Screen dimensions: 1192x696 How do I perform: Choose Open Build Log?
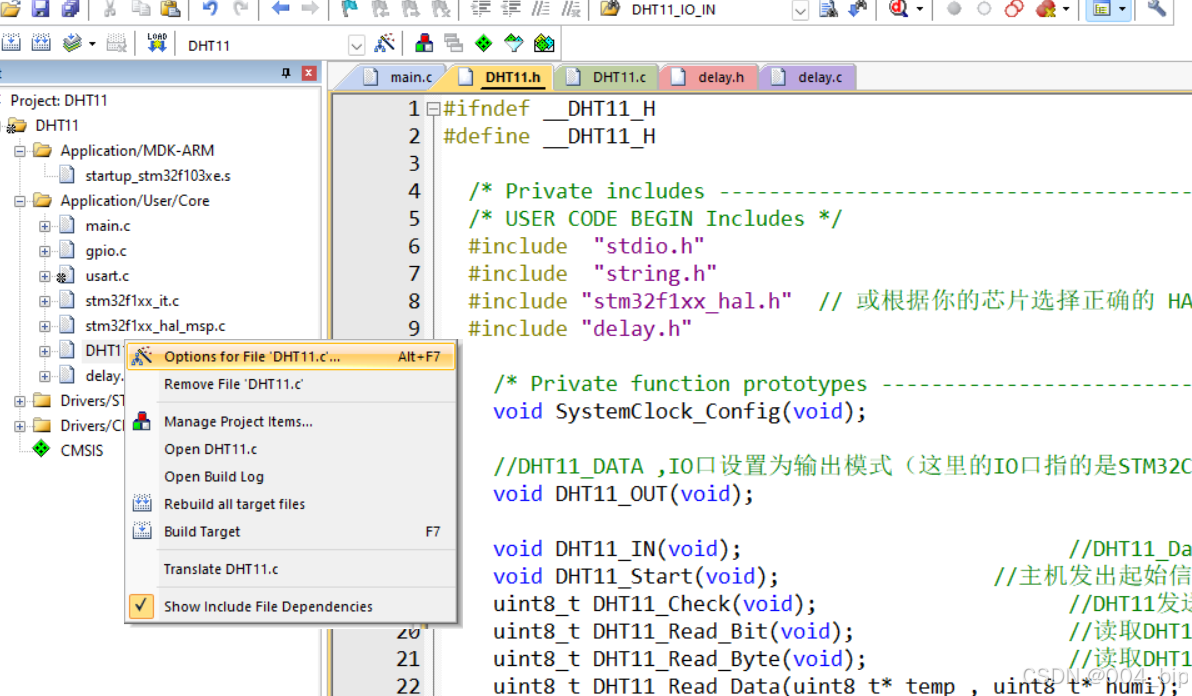291,476
